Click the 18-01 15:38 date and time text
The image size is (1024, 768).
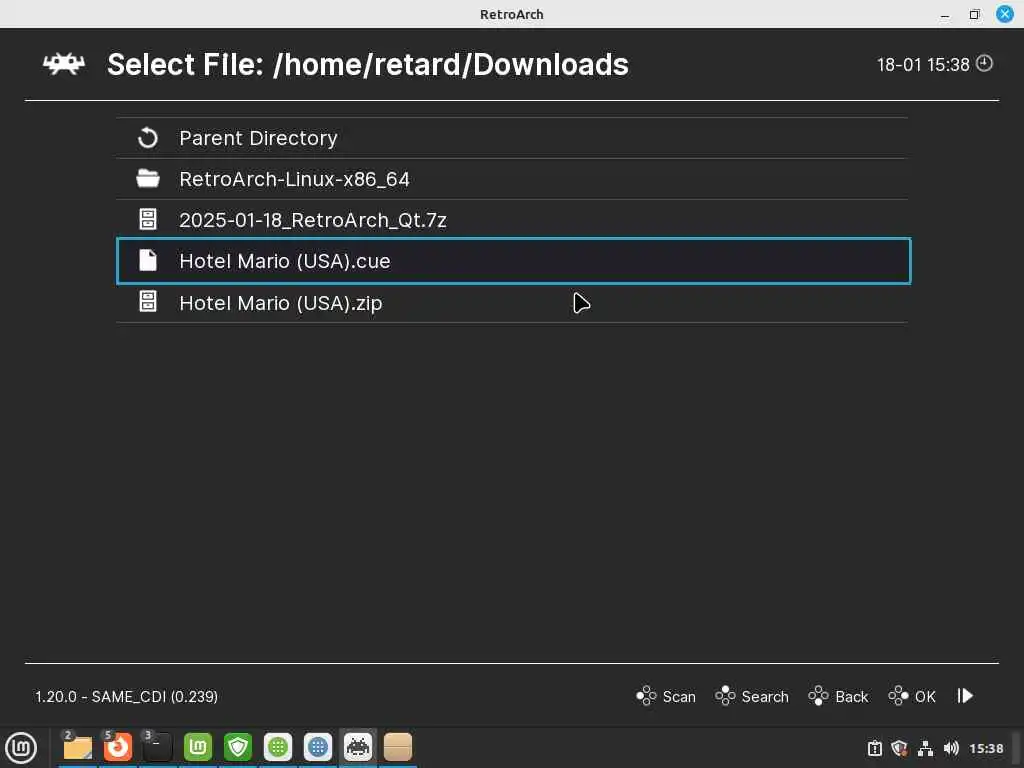[x=923, y=65]
